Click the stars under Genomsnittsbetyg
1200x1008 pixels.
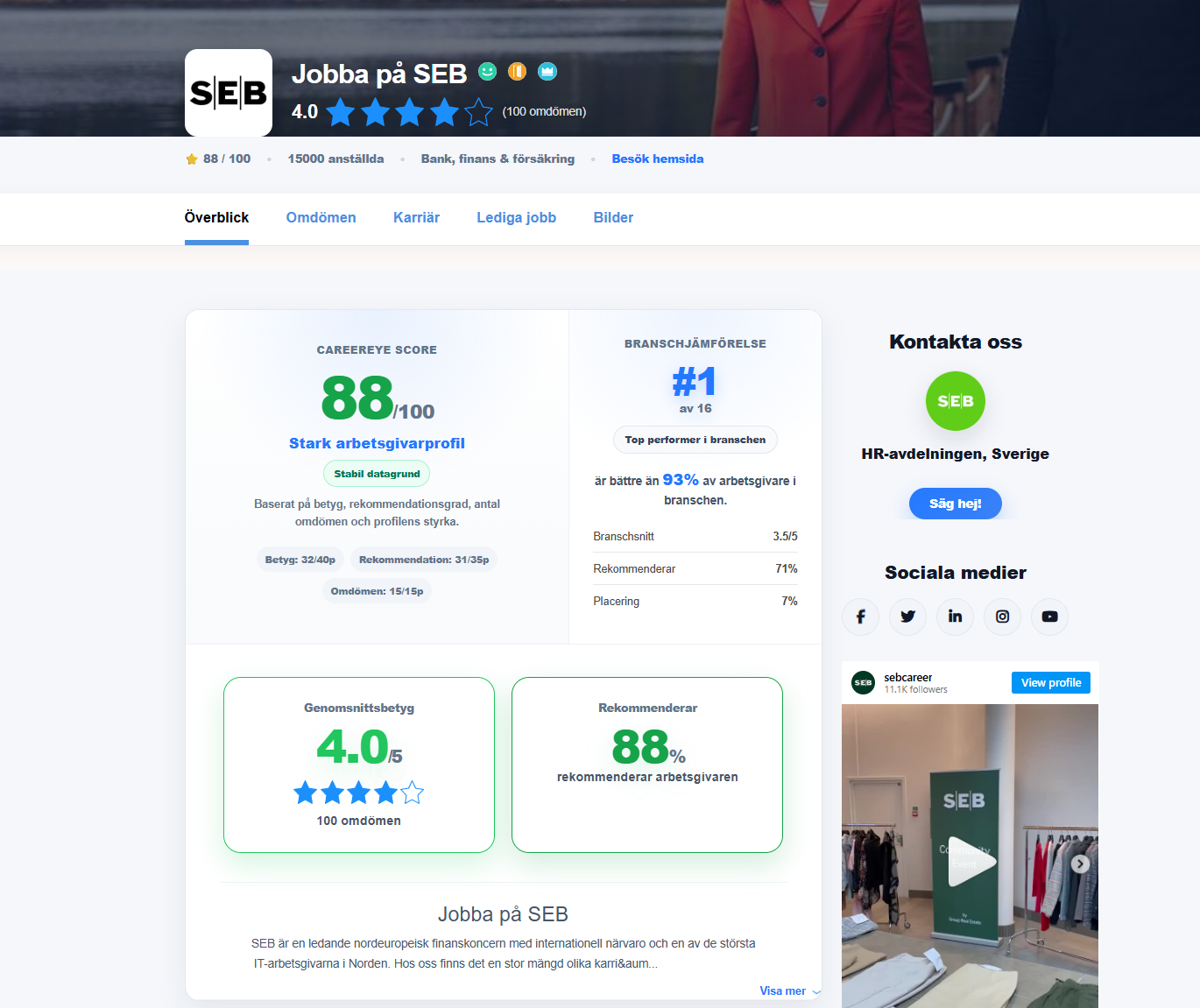pyautogui.click(x=359, y=793)
